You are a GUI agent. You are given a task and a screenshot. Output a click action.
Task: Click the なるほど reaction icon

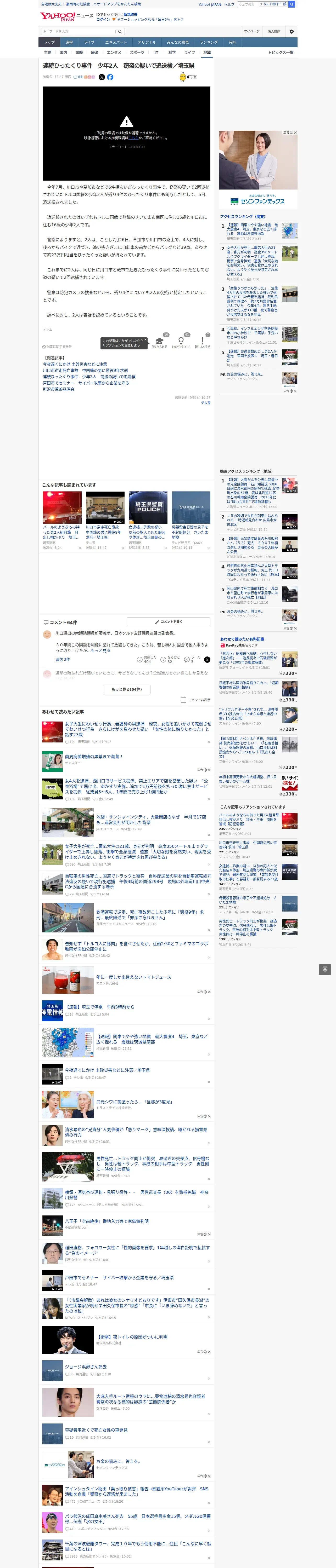(164, 659)
